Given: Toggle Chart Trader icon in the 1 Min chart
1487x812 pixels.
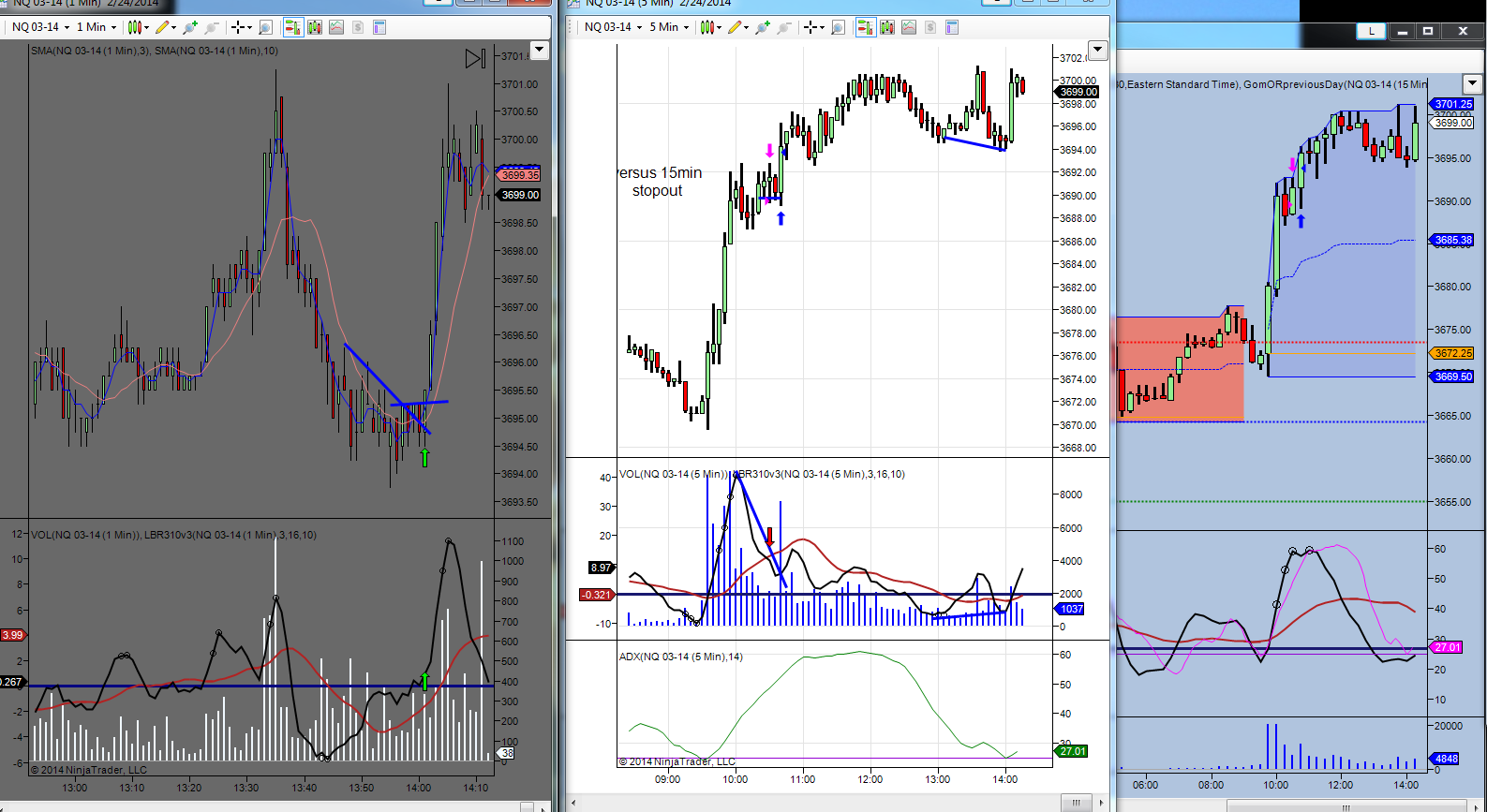Looking at the screenshot, I should pos(293,27).
